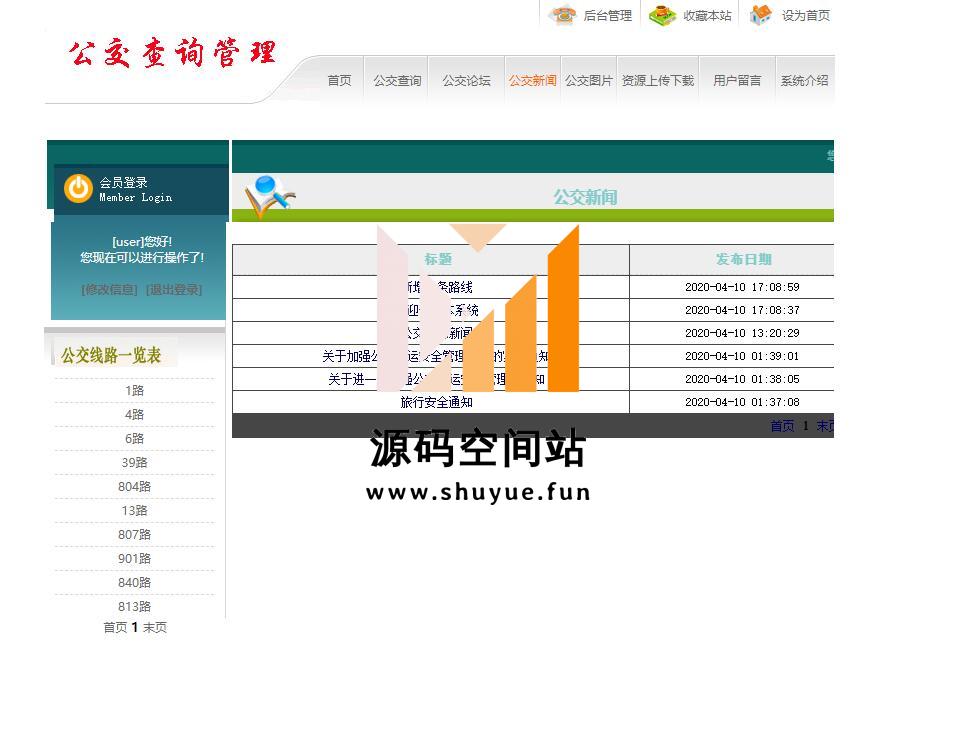Image resolution: width=957 pixels, height=730 pixels.
Task: Click the date 2020-04-10 01:39:01
Action: pyautogui.click(x=742, y=356)
